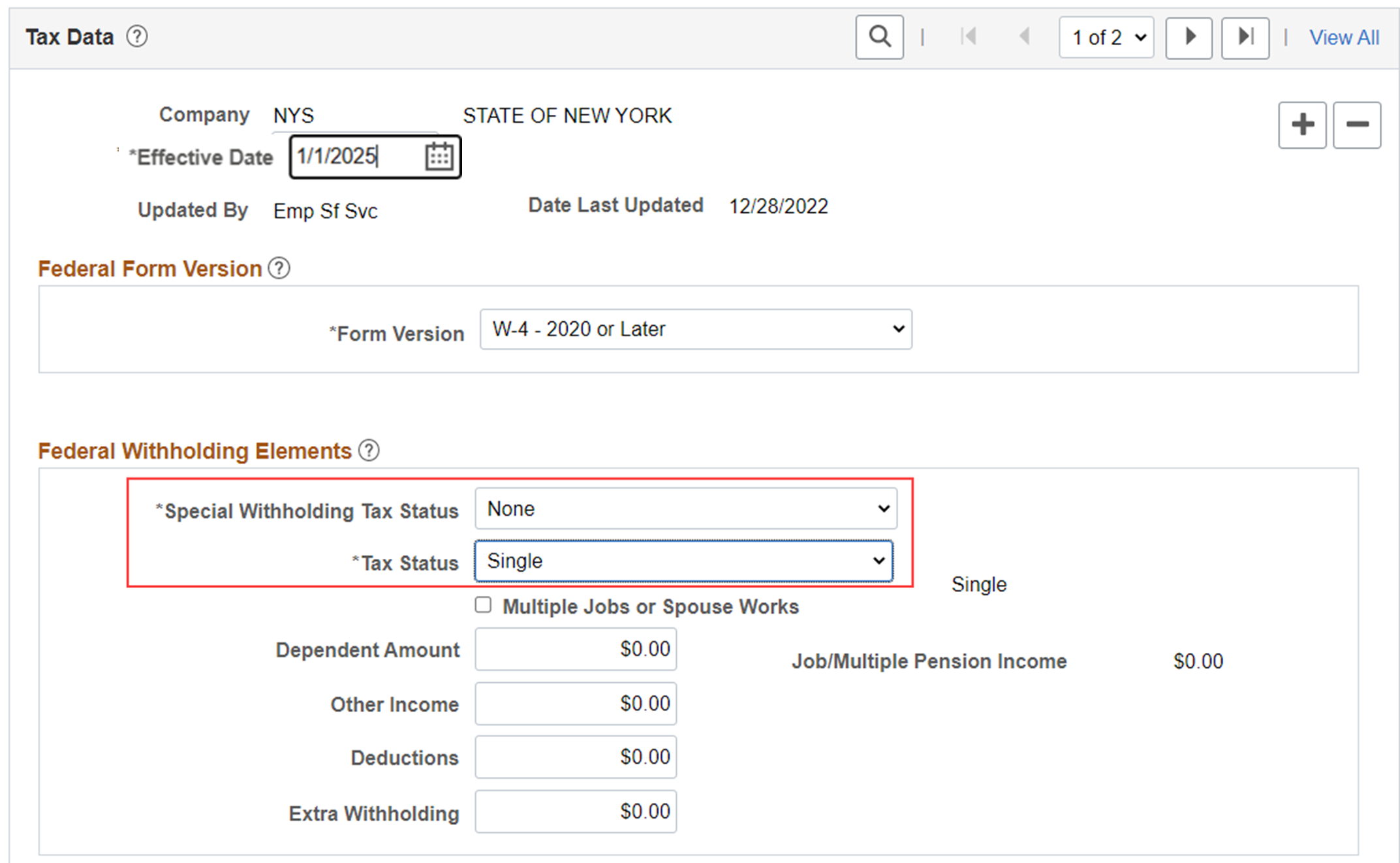Open Federal Withholding Elements help icon
This screenshot has height=863, width=1400.
(369, 450)
